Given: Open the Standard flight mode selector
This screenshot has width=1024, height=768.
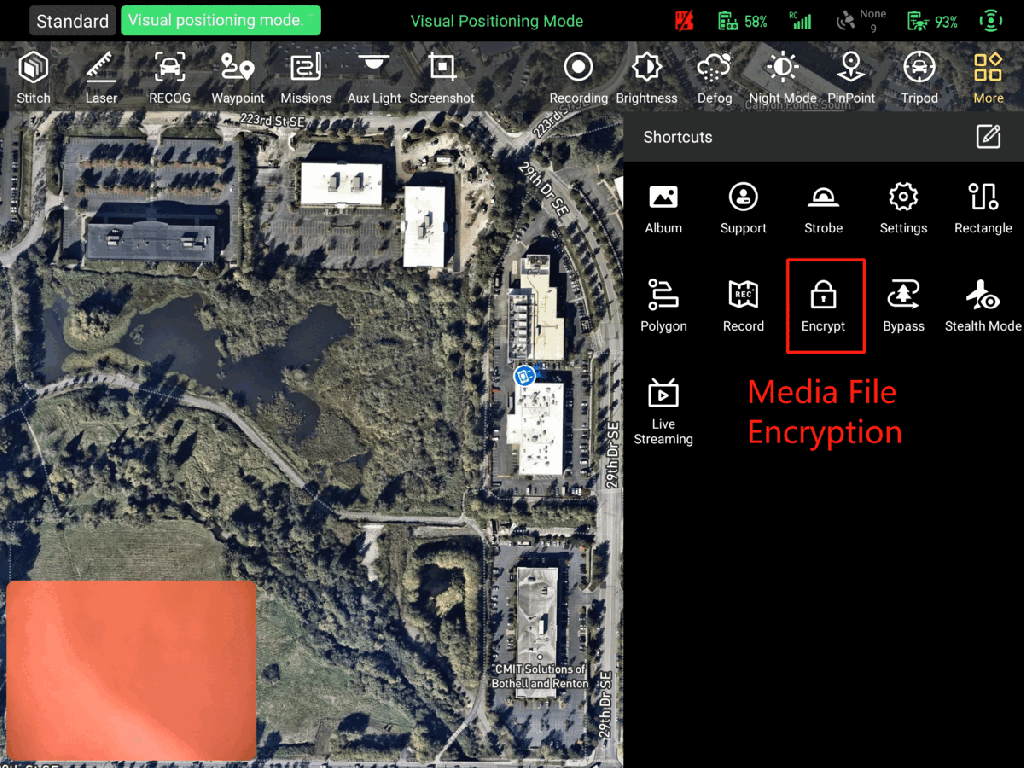Looking at the screenshot, I should 72,21.
